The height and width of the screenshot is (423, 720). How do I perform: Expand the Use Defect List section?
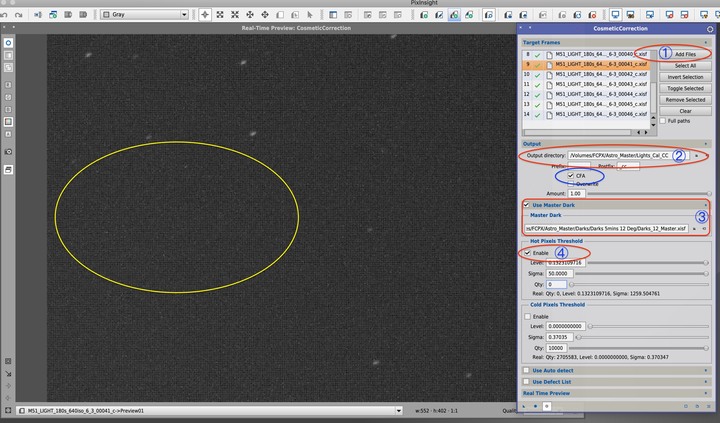[x=706, y=382]
